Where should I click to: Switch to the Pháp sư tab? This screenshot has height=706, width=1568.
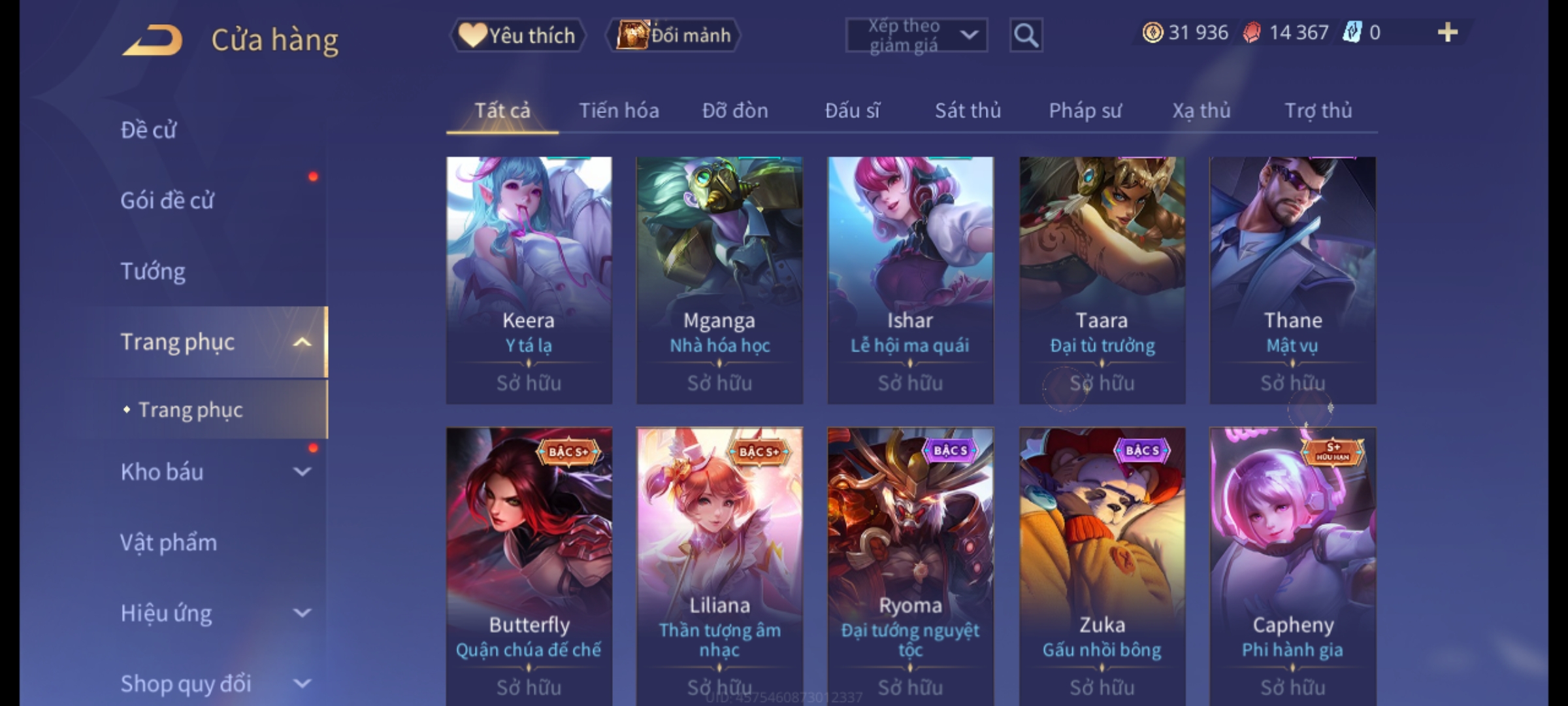pyautogui.click(x=1085, y=110)
